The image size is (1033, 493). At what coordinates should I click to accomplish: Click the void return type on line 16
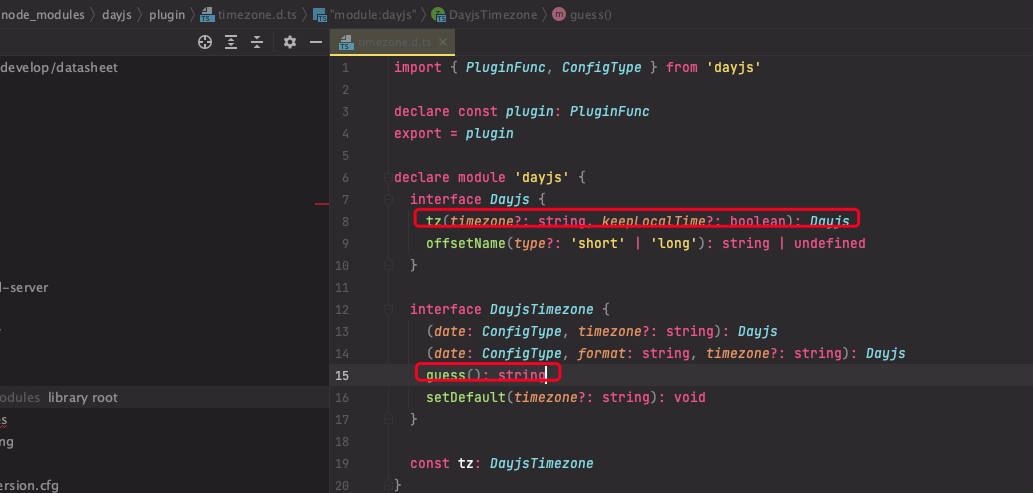pos(689,397)
